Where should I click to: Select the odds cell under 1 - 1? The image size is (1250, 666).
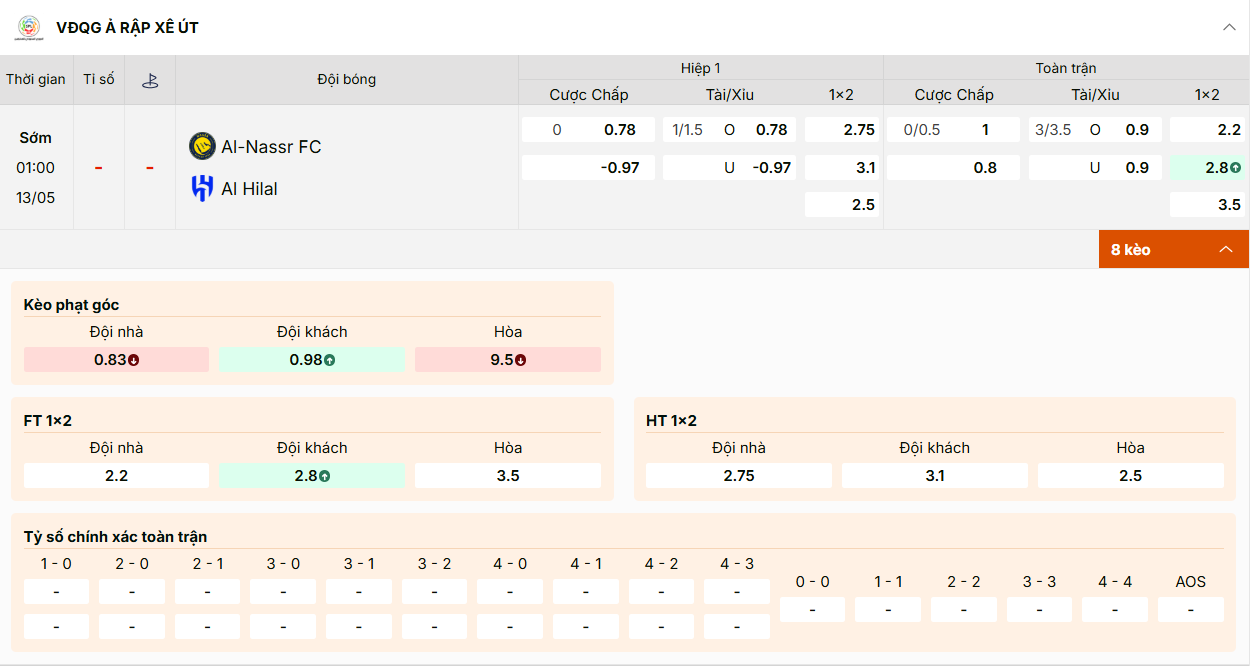(x=888, y=610)
